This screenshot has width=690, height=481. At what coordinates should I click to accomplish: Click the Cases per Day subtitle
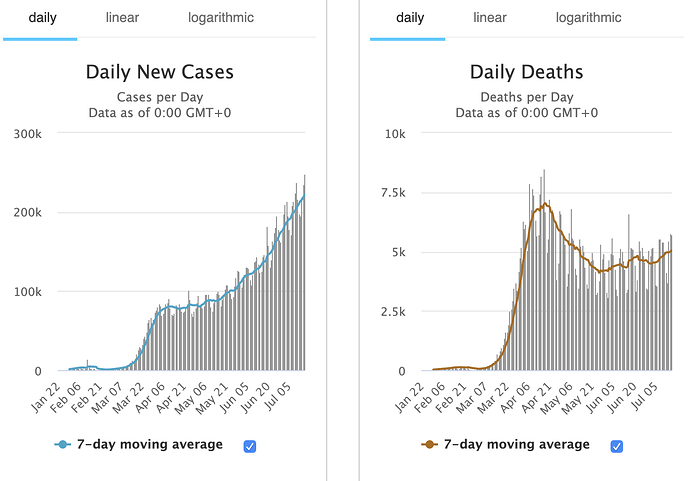tap(160, 97)
